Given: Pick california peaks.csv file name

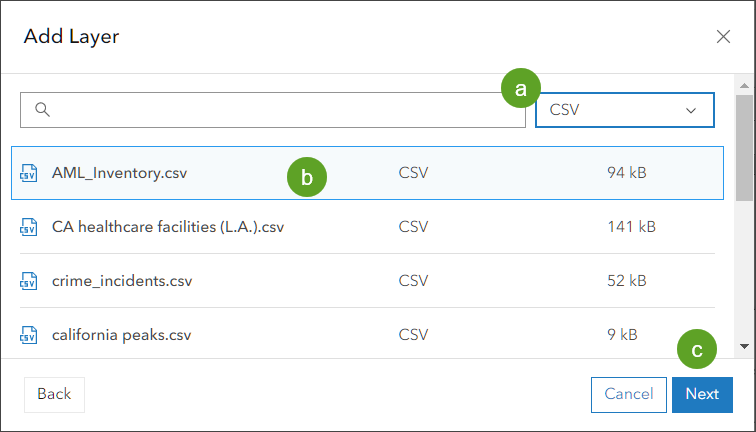Looking at the screenshot, I should click(x=121, y=335).
